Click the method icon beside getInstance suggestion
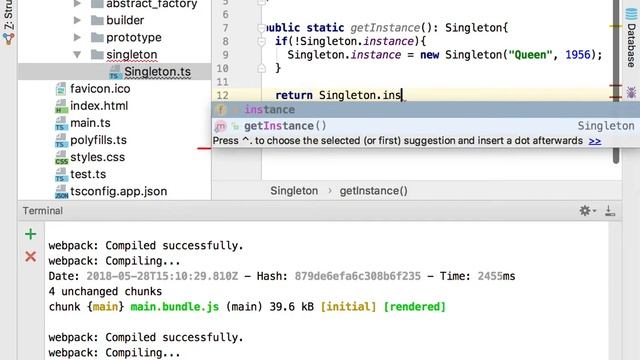Image resolution: width=640 pixels, height=360 pixels. point(220,127)
